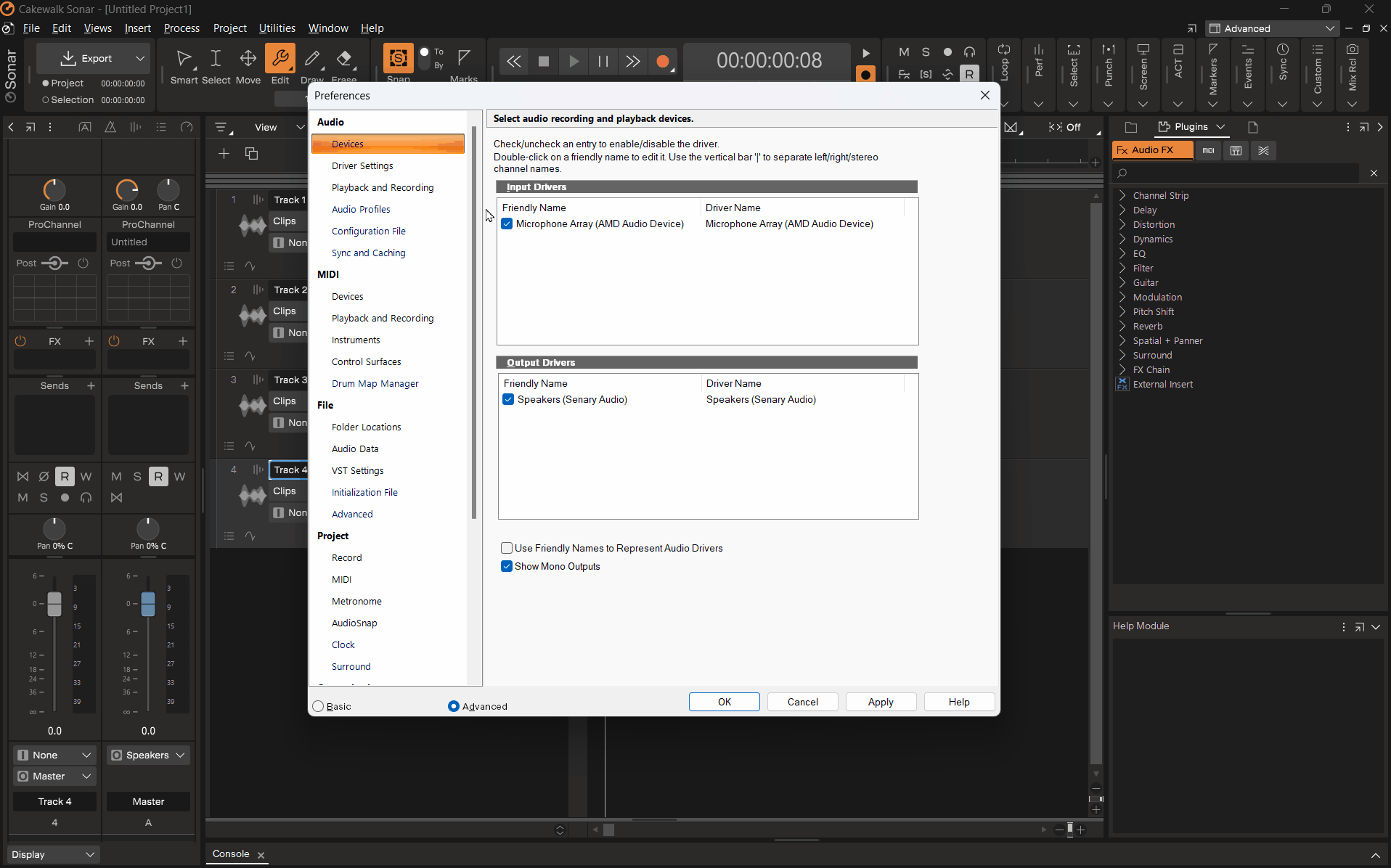Image resolution: width=1391 pixels, height=868 pixels.
Task: Select the Smart tool icon
Action: pyautogui.click(x=184, y=59)
